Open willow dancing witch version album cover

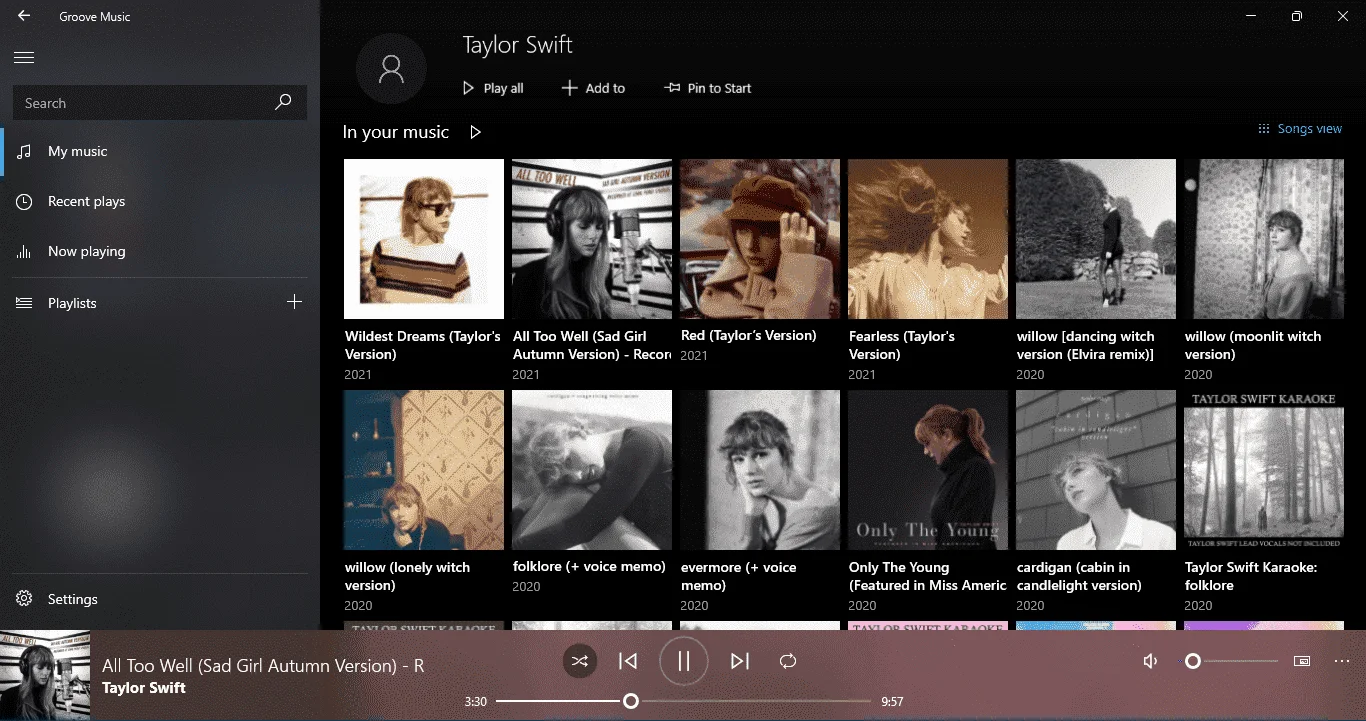[1096, 239]
